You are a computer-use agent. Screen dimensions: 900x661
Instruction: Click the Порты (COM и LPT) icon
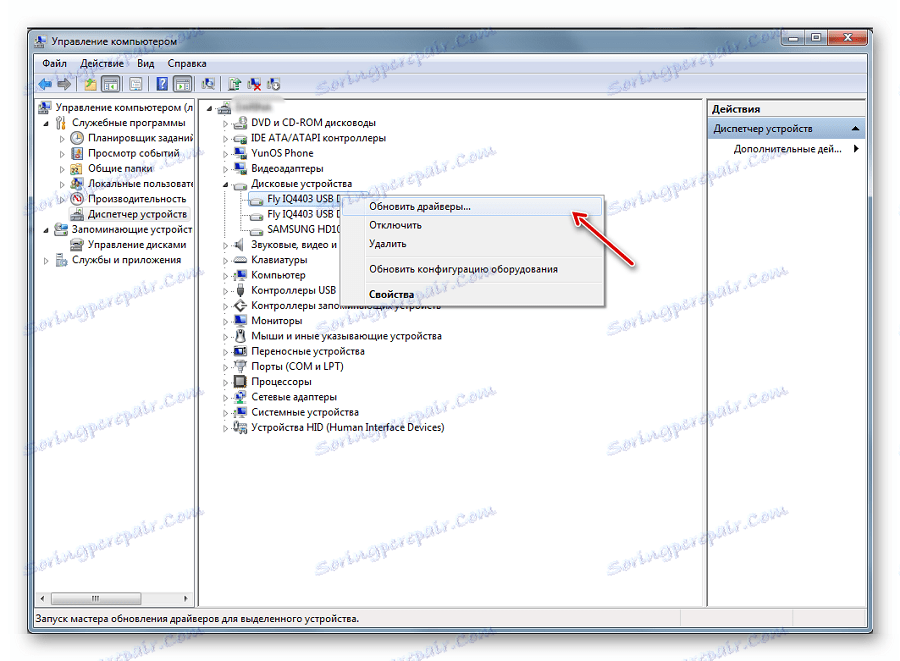point(240,367)
